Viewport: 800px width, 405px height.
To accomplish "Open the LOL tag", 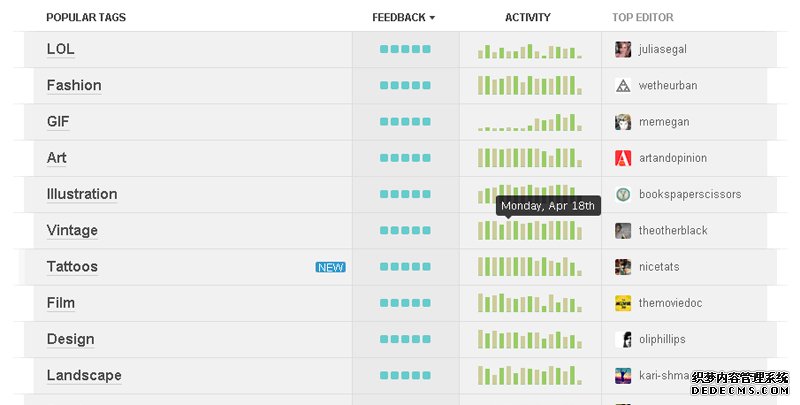I will (61, 49).
